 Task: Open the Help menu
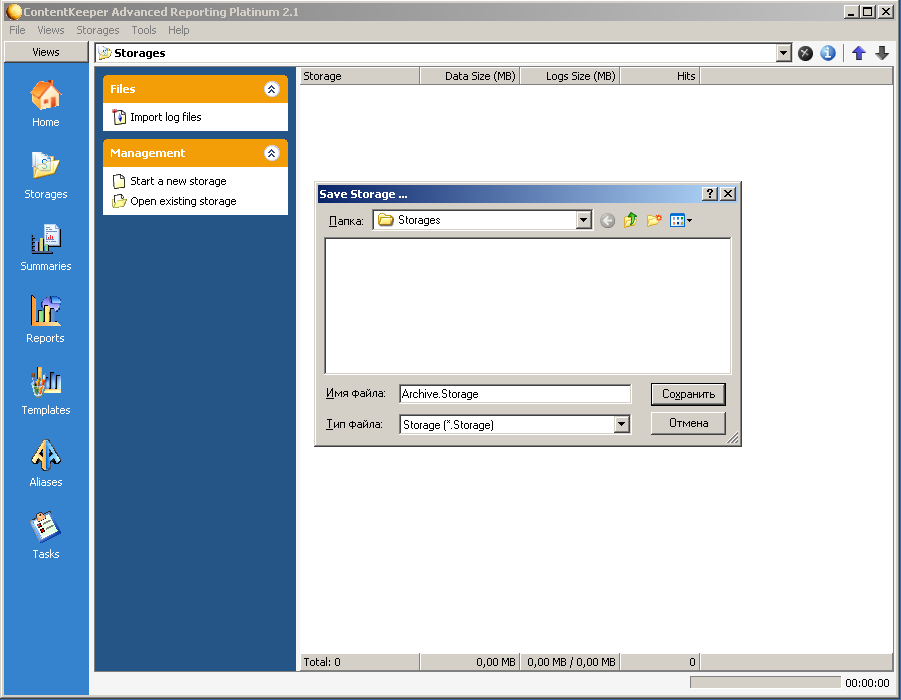coord(179,30)
